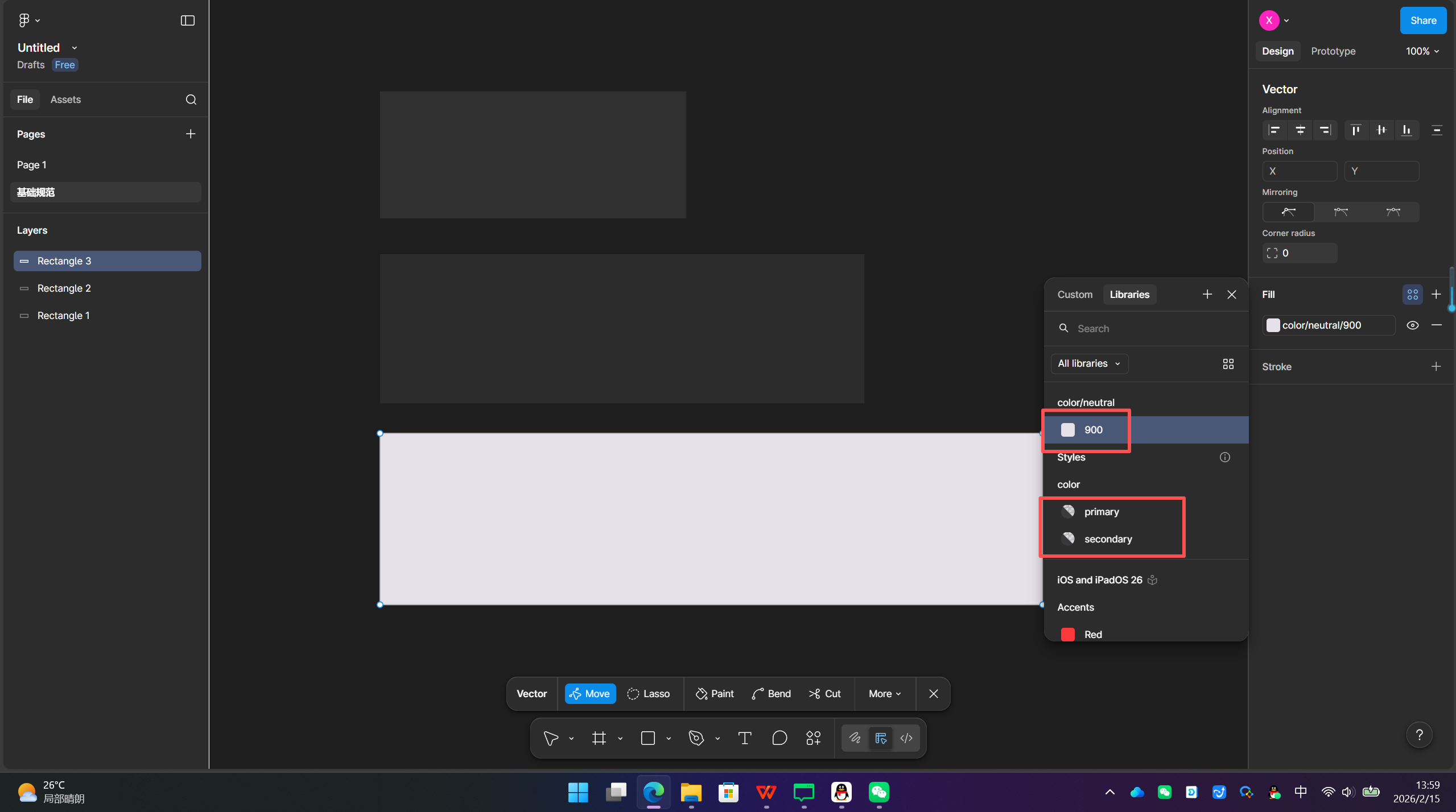Choose the Bend tool button

click(771, 694)
